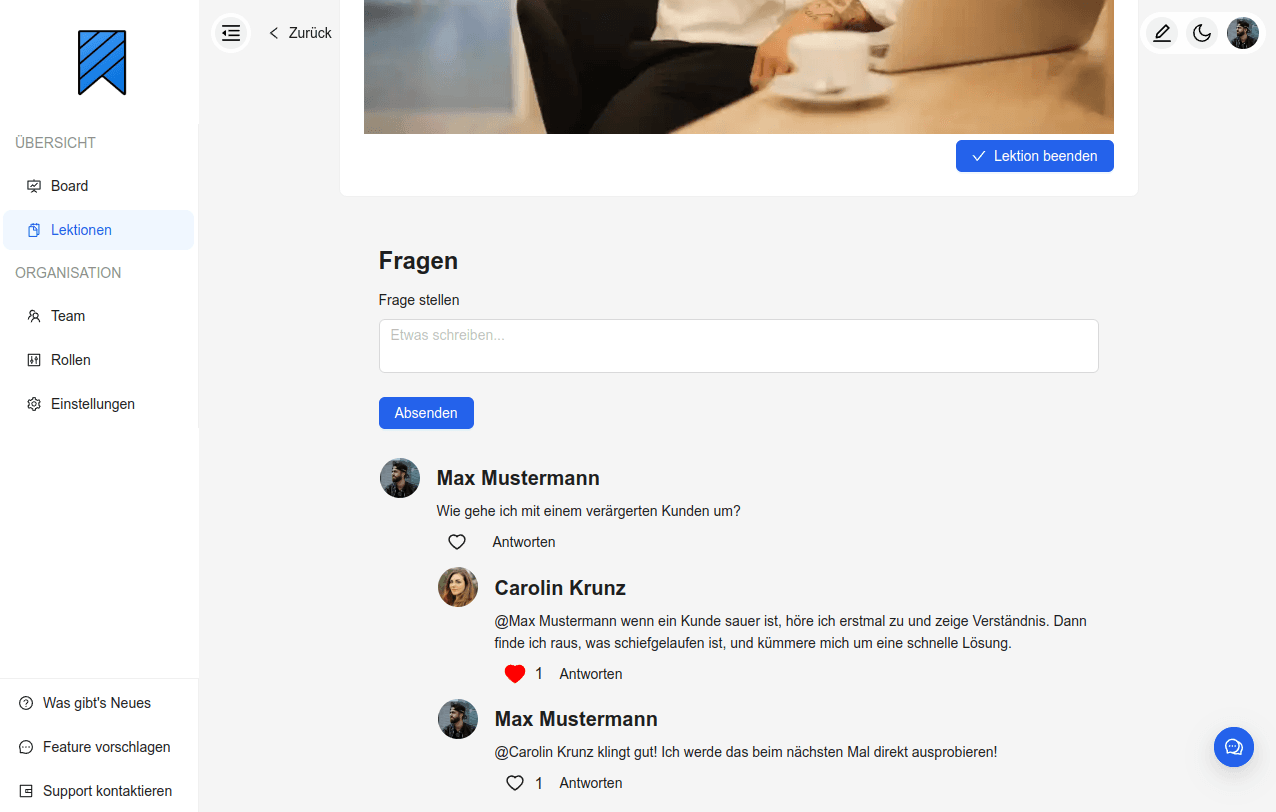Toggle dark mode moon icon
Image resolution: width=1276 pixels, height=812 pixels.
click(x=1202, y=33)
